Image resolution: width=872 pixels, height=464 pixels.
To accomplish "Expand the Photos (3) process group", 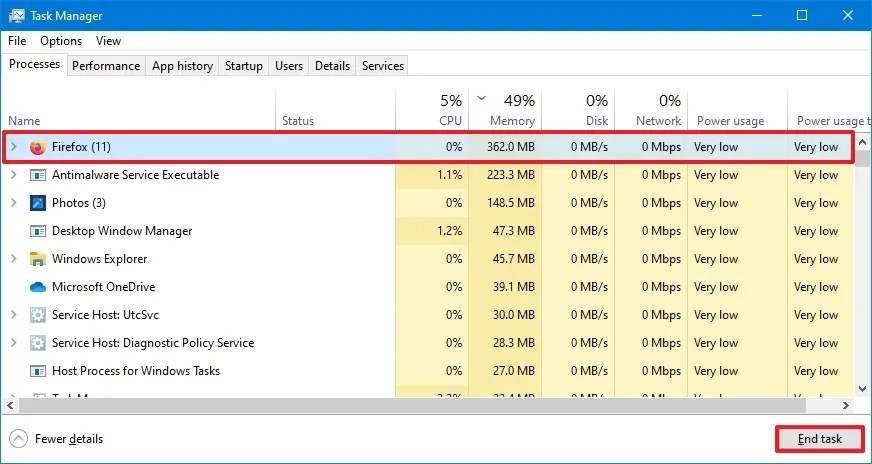I will 14,203.
